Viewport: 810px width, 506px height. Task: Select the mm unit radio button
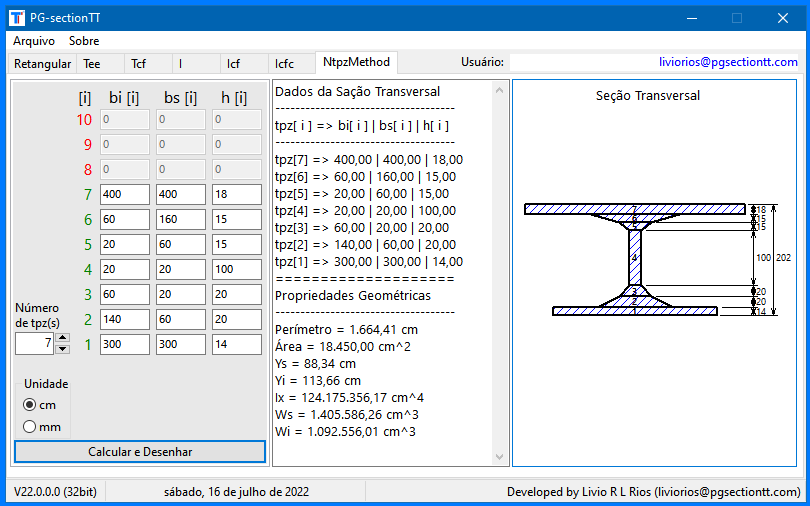click(x=29, y=427)
